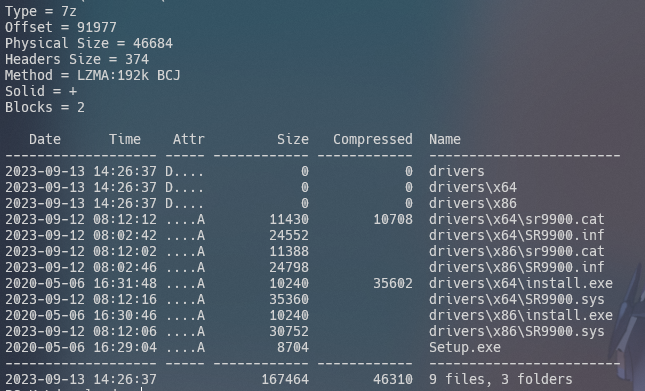Click the 'Time' column header
This screenshot has width=645, height=391.
[x=125, y=140]
